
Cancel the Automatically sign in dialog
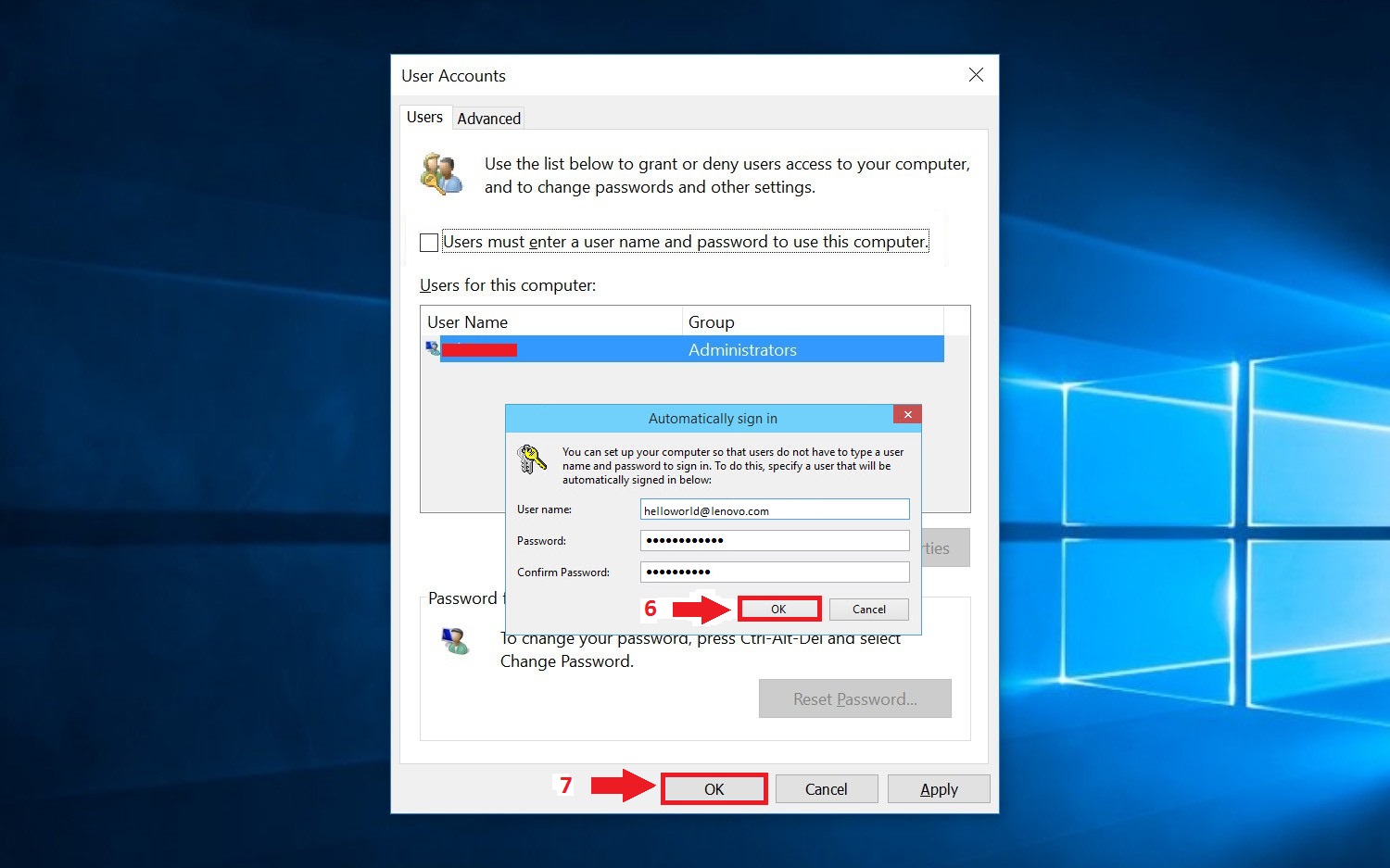(x=868, y=609)
